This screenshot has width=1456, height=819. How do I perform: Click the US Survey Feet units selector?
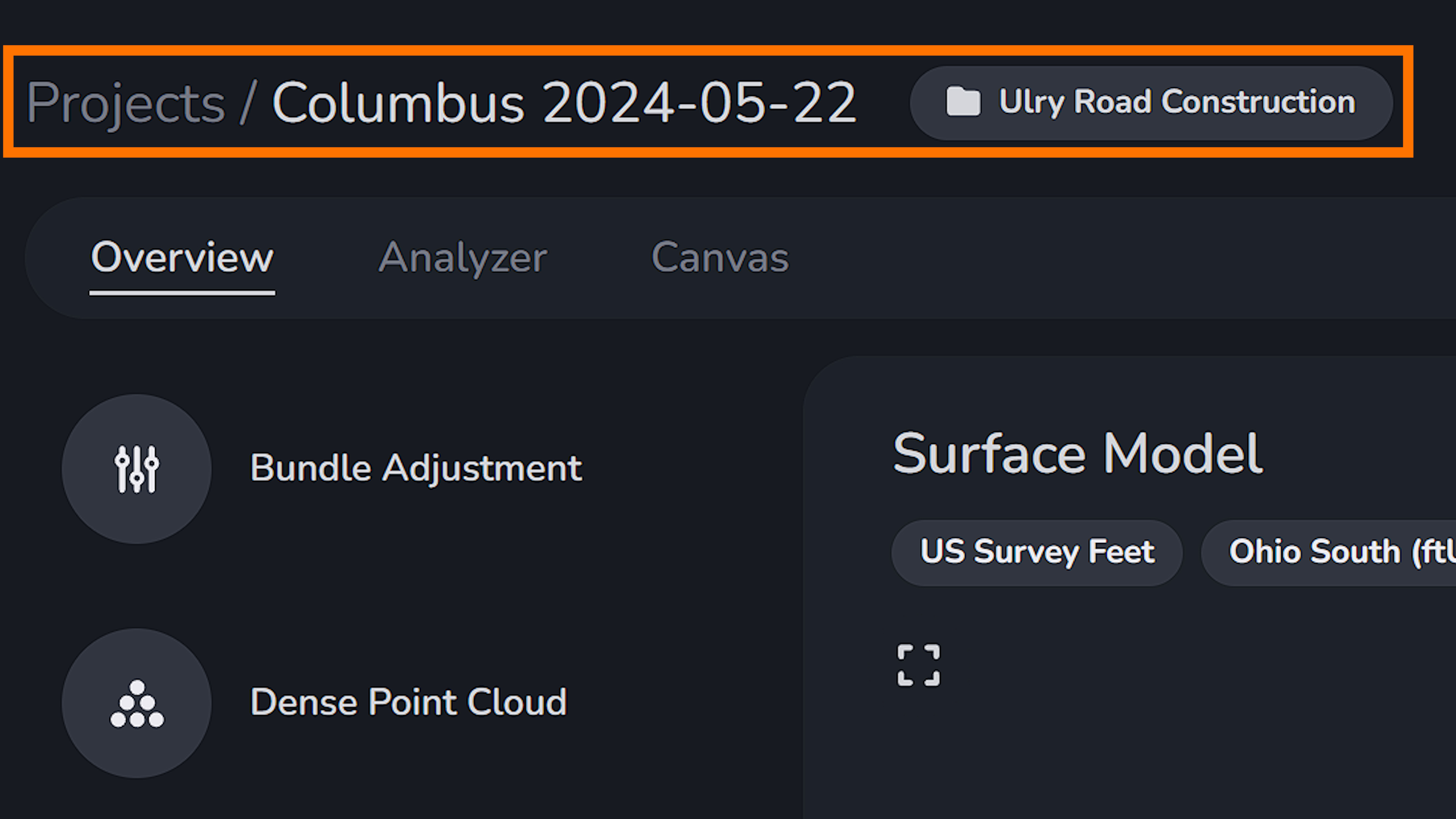click(x=1037, y=551)
